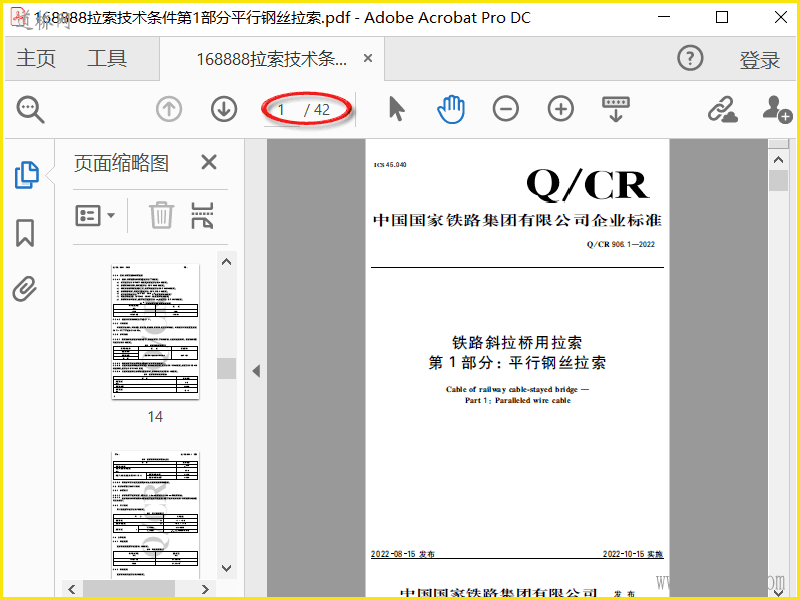800x600 pixels.
Task: Click the thumbnail page number label 14
Action: click(155, 417)
